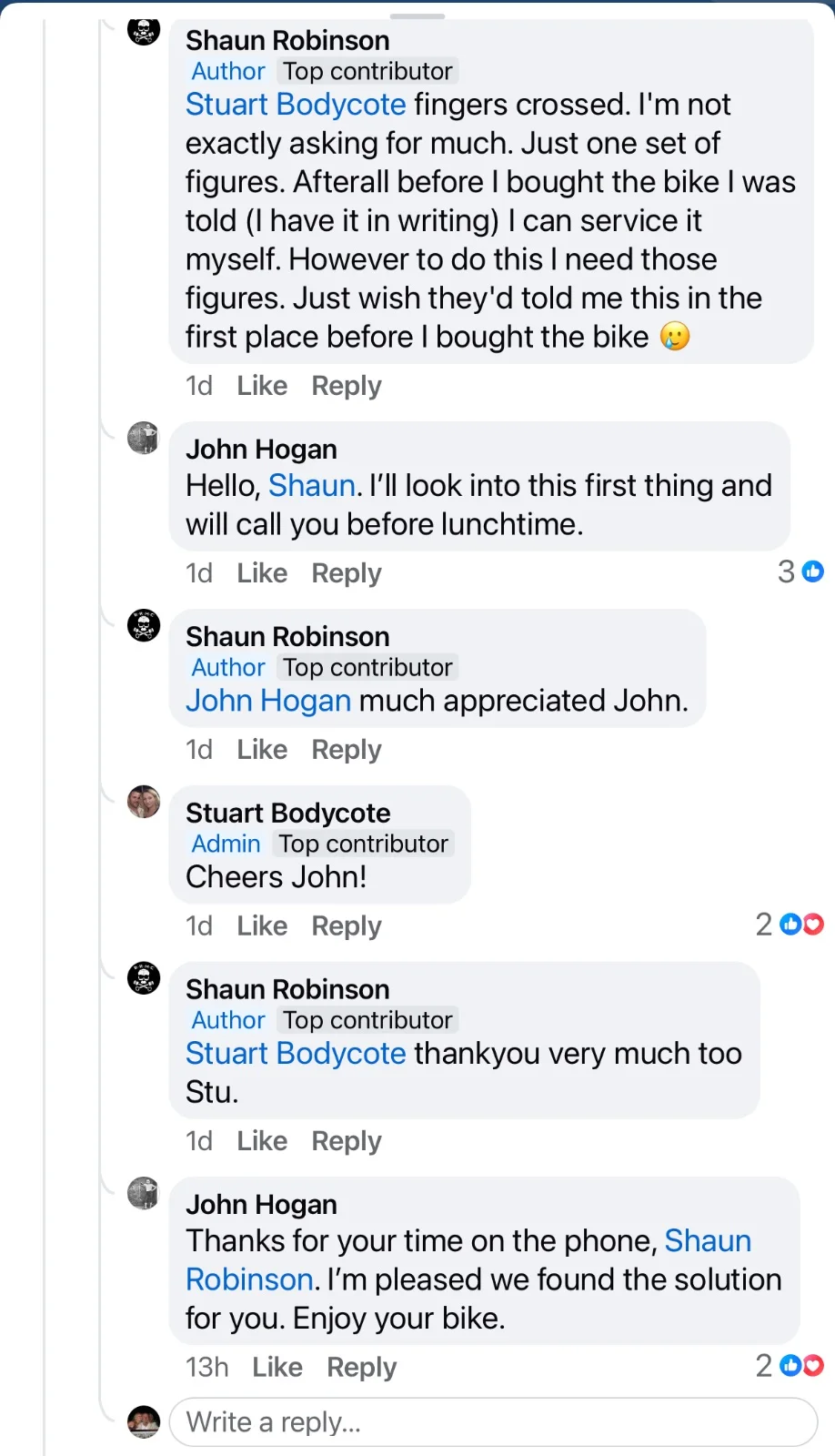Reply to 'Cheers John!' comment

(x=347, y=926)
